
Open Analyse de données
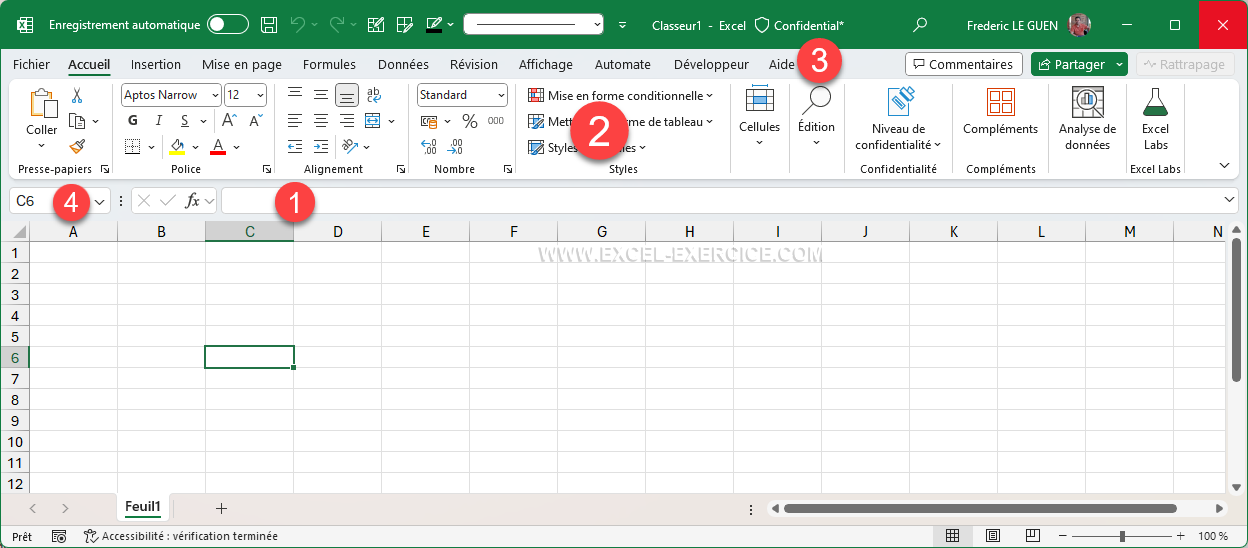(1088, 118)
